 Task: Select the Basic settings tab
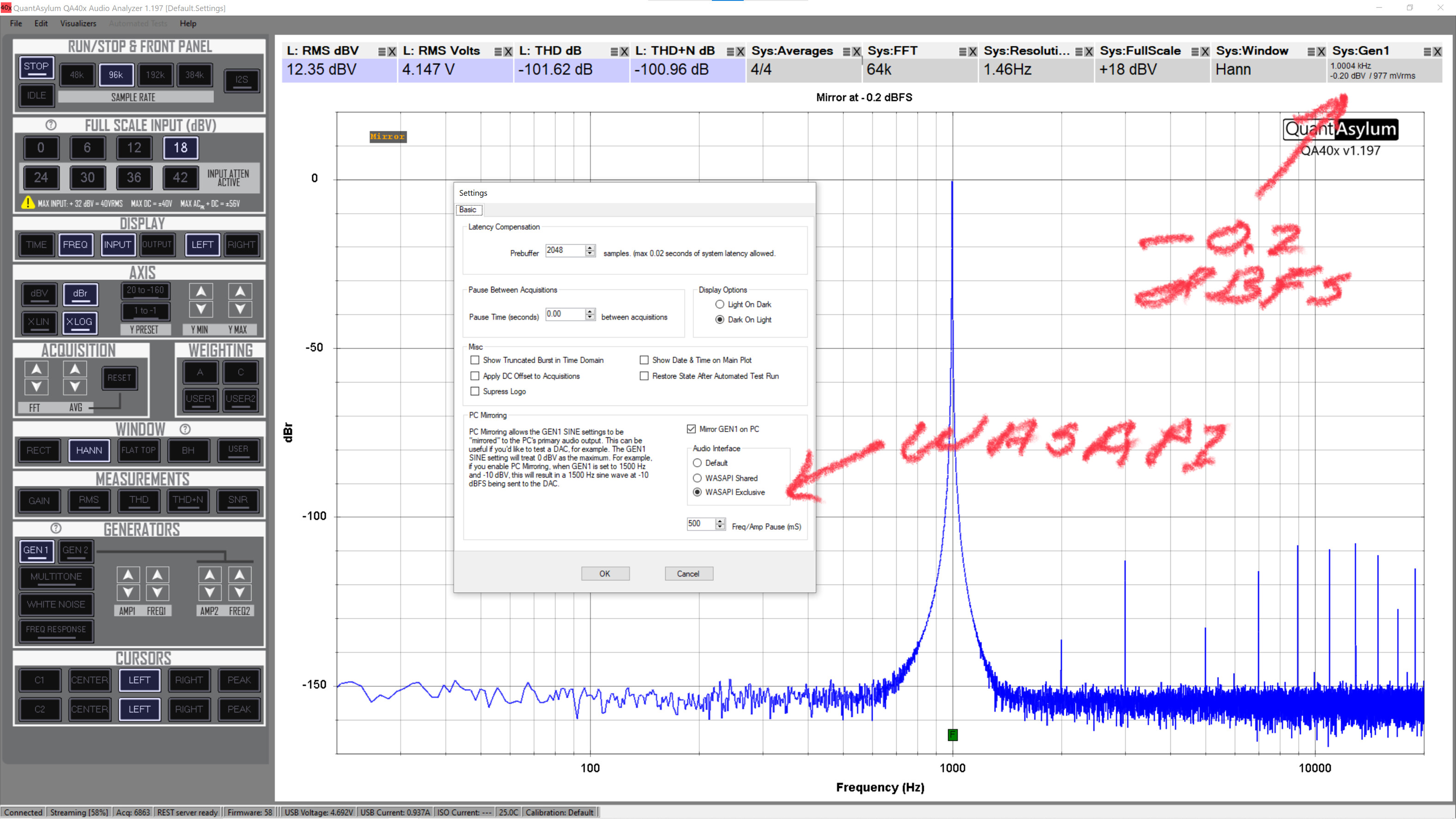click(x=468, y=210)
